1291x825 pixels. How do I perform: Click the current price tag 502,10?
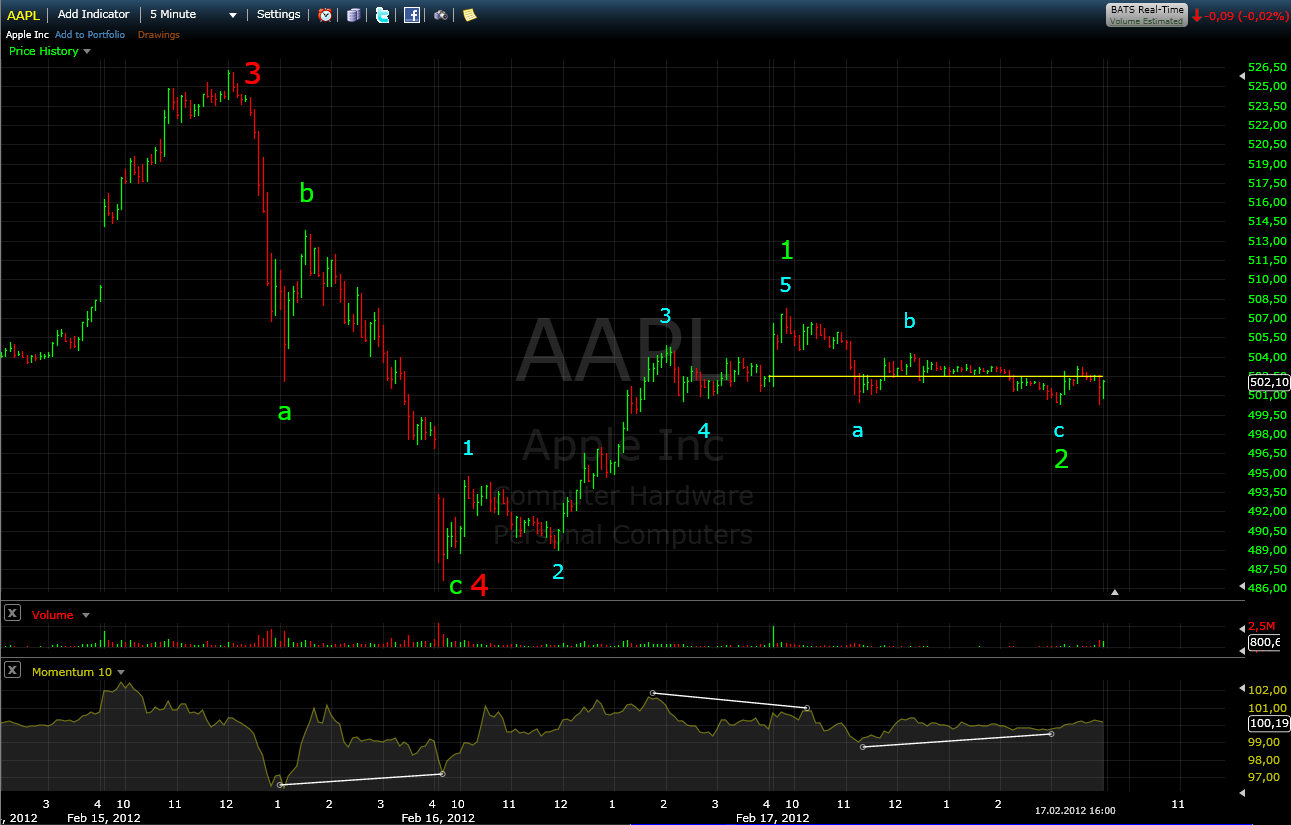(x=1269, y=382)
